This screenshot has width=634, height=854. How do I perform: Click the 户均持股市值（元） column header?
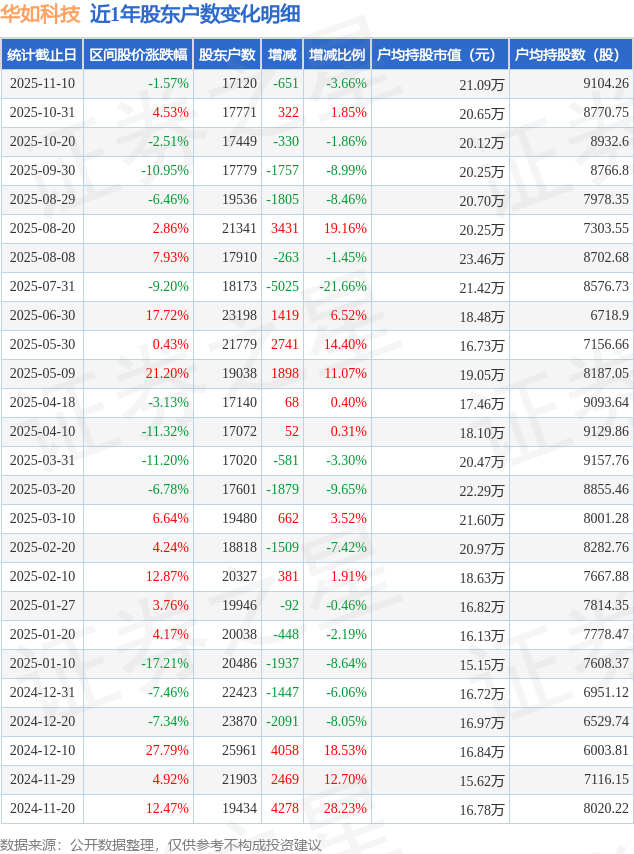click(440, 55)
